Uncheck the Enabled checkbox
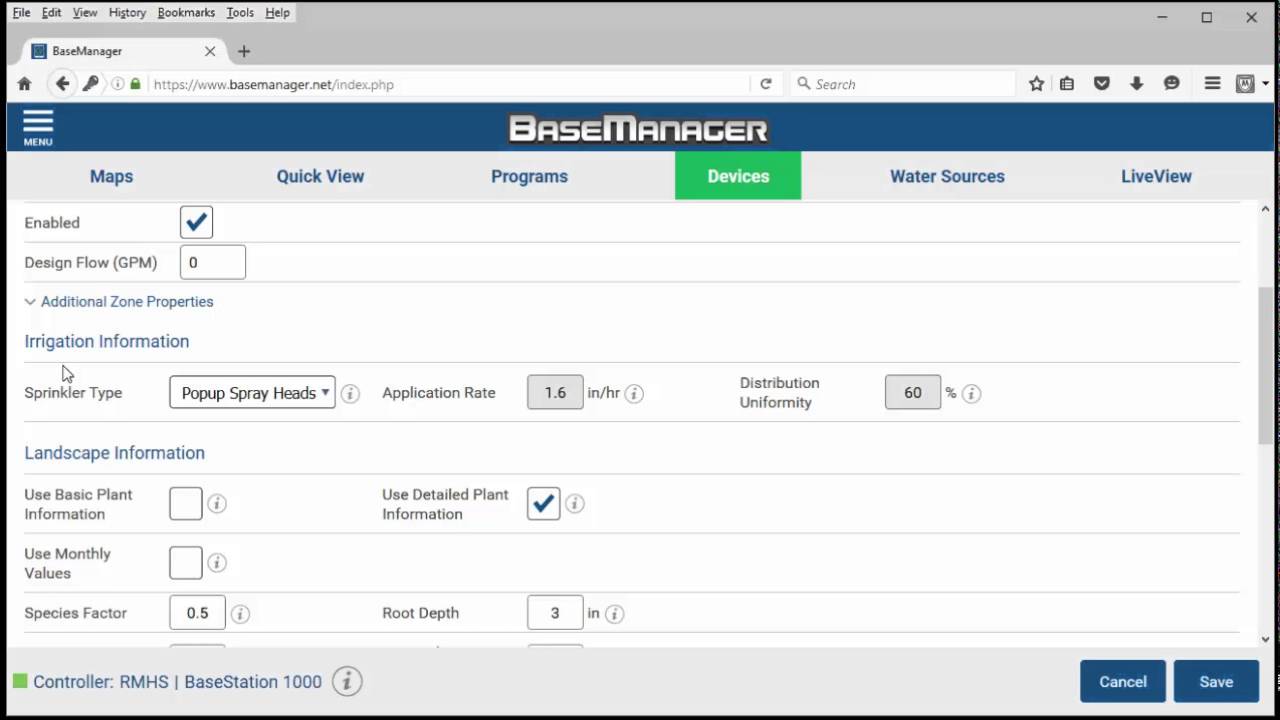This screenshot has width=1280, height=720. [196, 222]
